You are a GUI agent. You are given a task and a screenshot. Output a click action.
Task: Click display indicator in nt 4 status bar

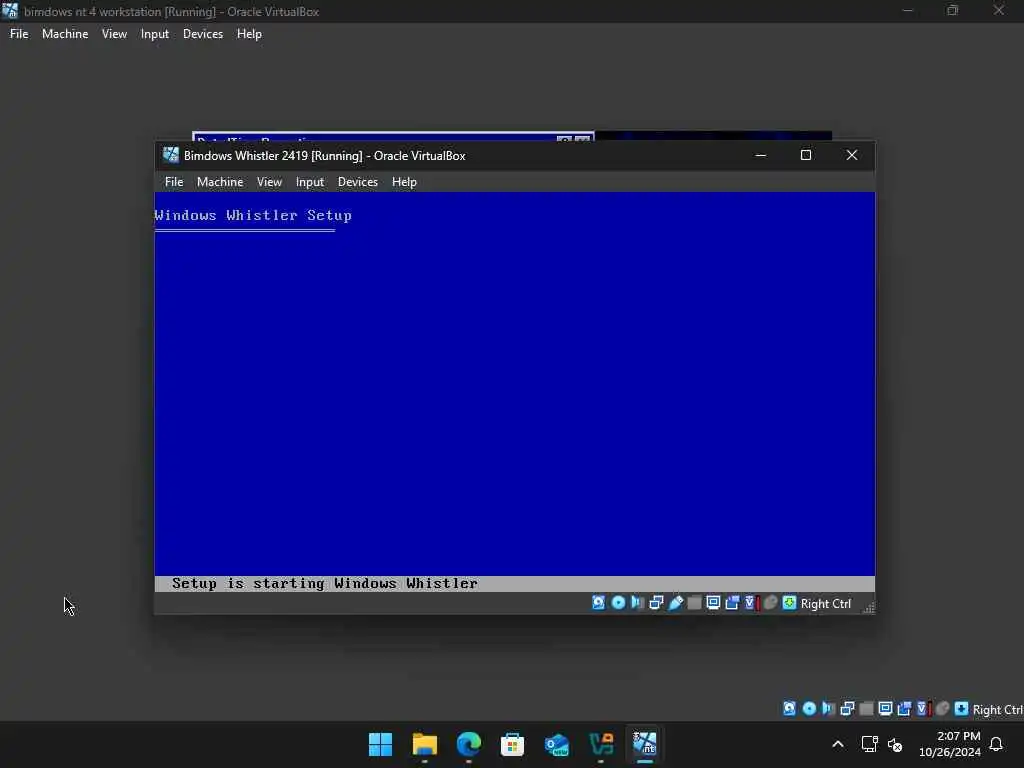[x=886, y=709]
